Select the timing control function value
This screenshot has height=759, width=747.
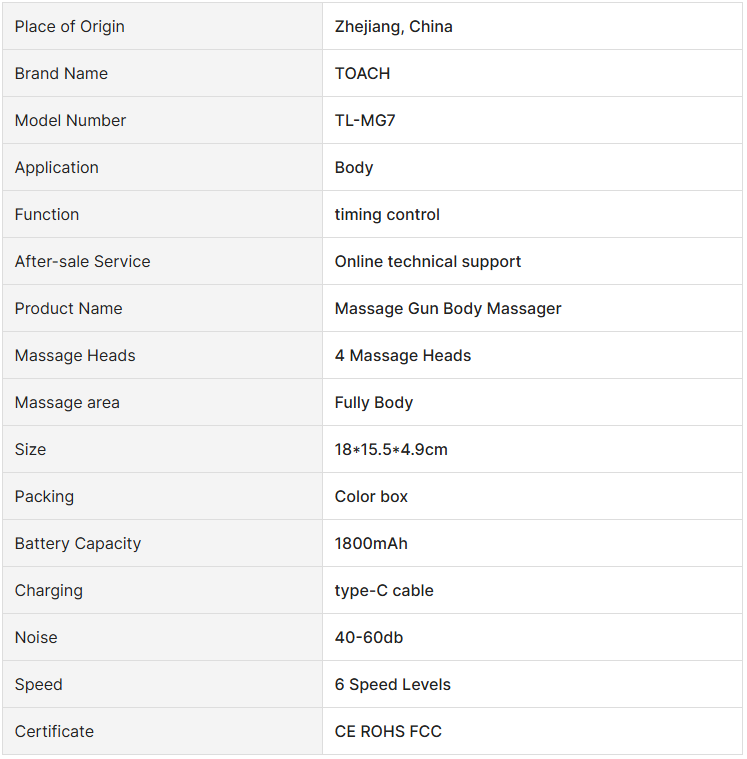(387, 214)
